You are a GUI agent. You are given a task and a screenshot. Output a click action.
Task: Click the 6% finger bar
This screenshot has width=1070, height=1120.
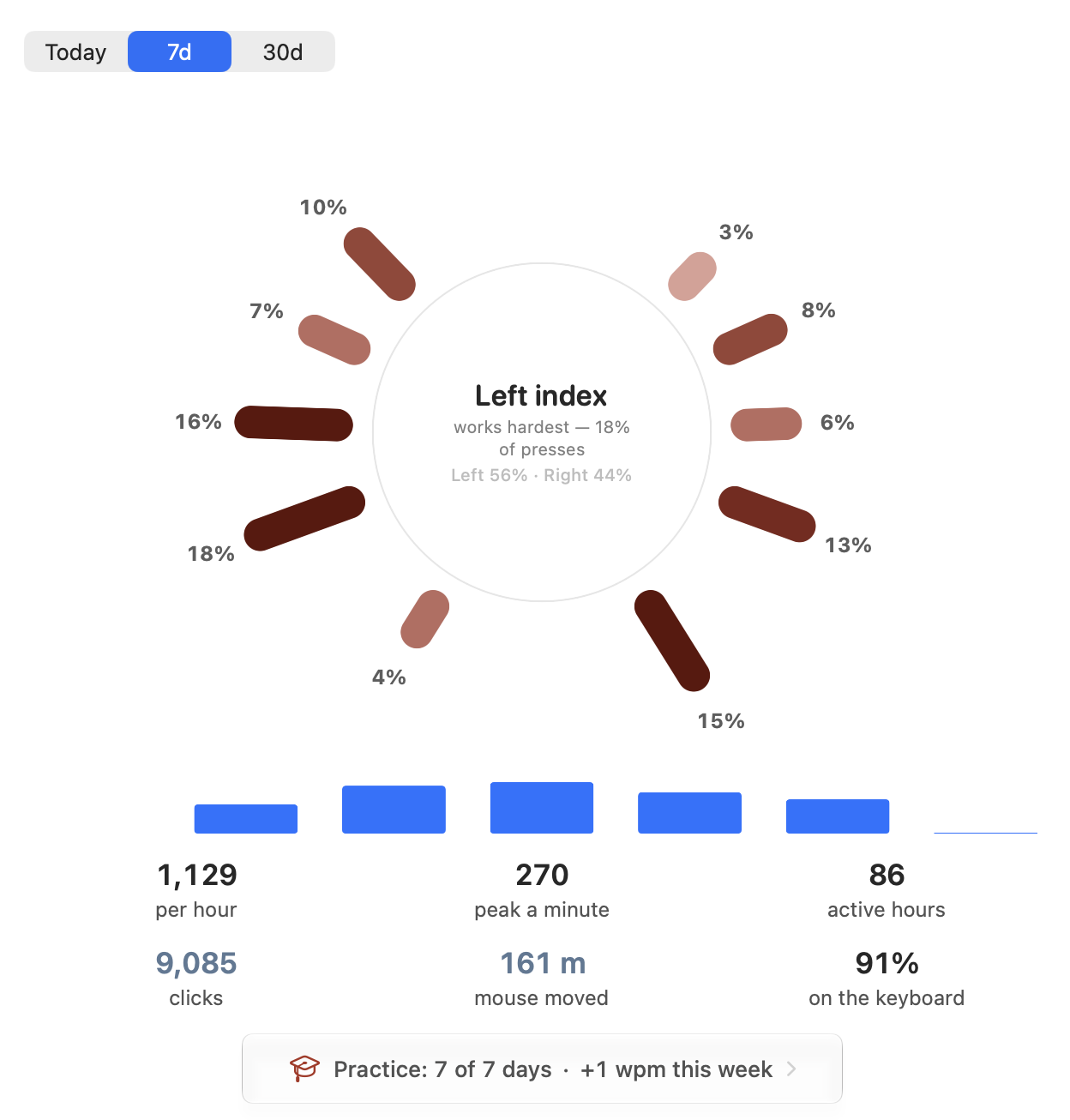(x=766, y=425)
